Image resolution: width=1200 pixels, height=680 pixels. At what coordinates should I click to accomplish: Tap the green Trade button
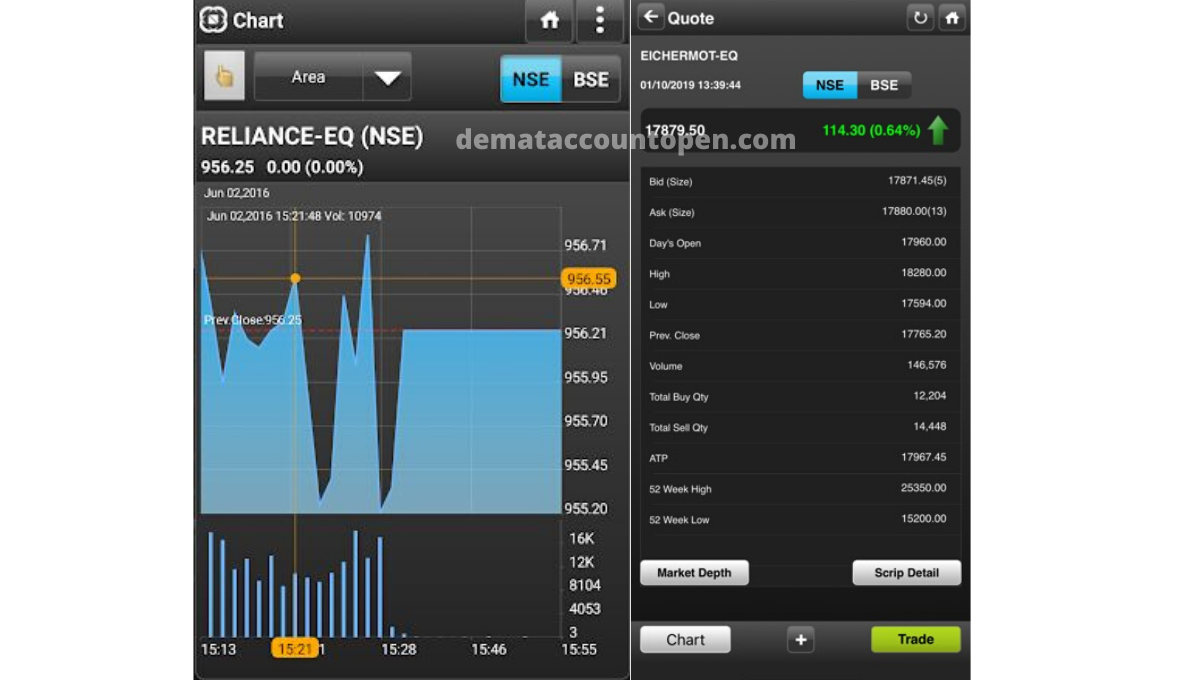point(915,640)
